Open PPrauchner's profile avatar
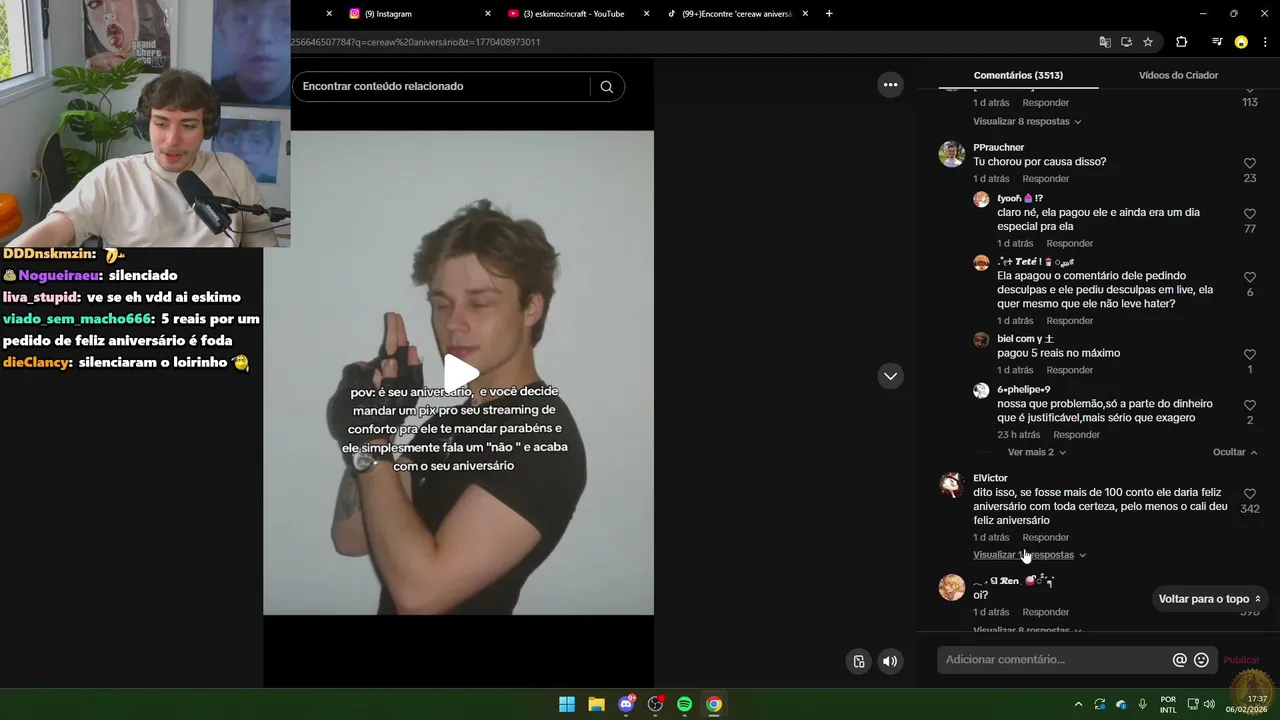The image size is (1280, 720). [951, 154]
